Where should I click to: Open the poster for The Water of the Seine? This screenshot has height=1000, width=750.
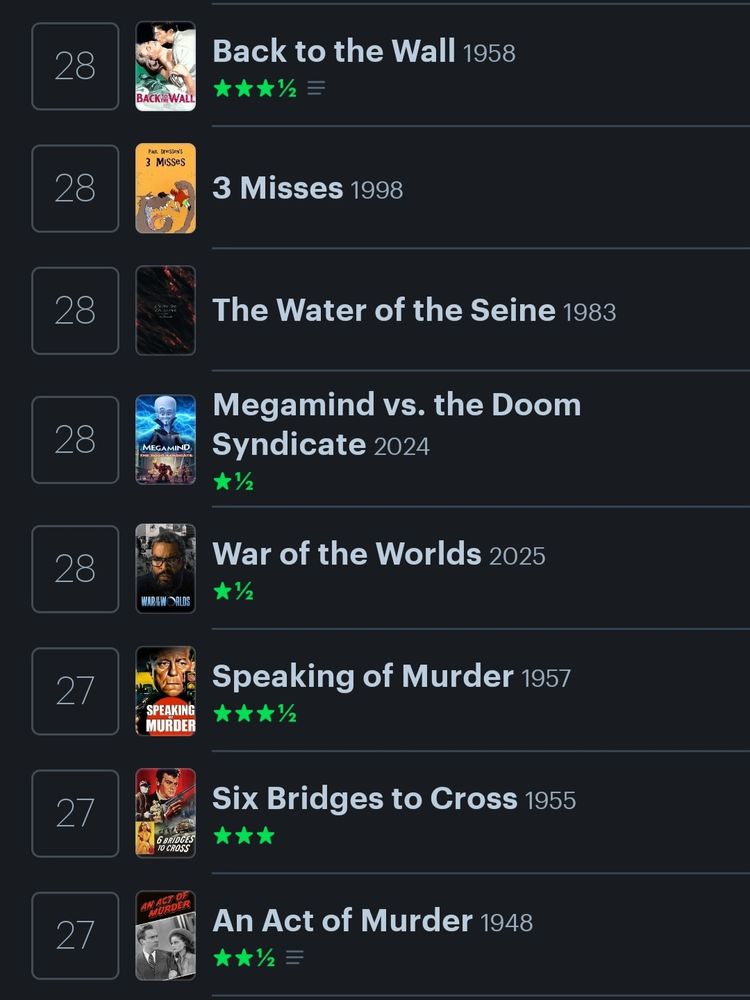(165, 311)
